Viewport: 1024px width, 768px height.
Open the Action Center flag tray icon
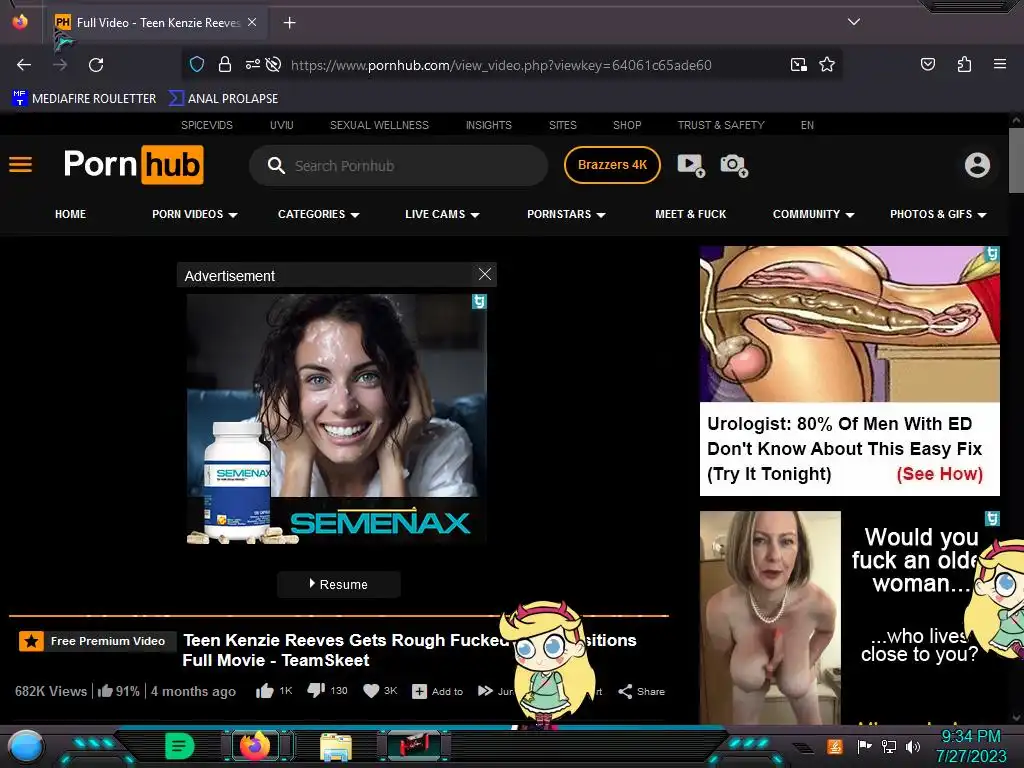[x=864, y=746]
